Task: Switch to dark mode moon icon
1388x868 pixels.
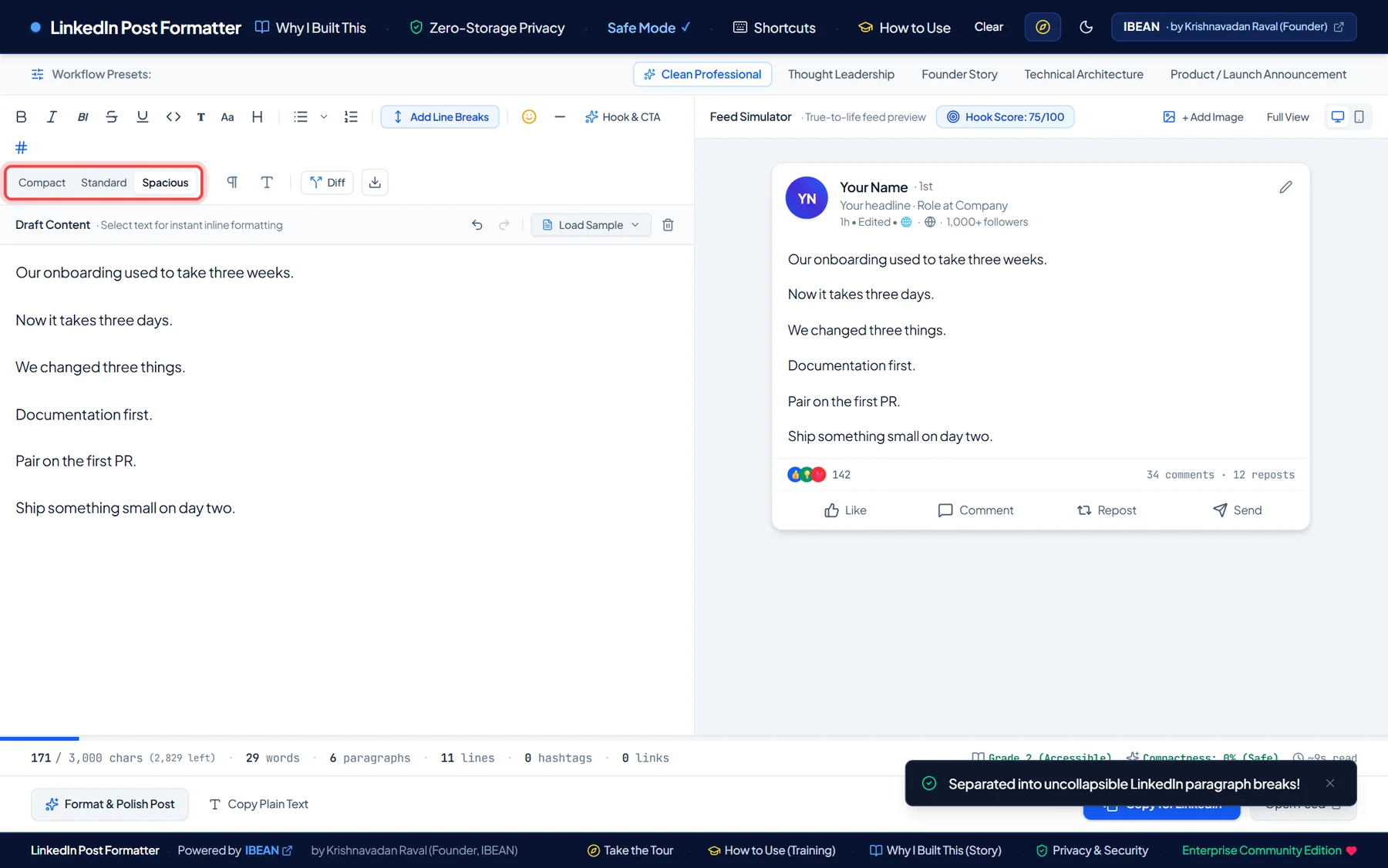Action: coord(1086,27)
